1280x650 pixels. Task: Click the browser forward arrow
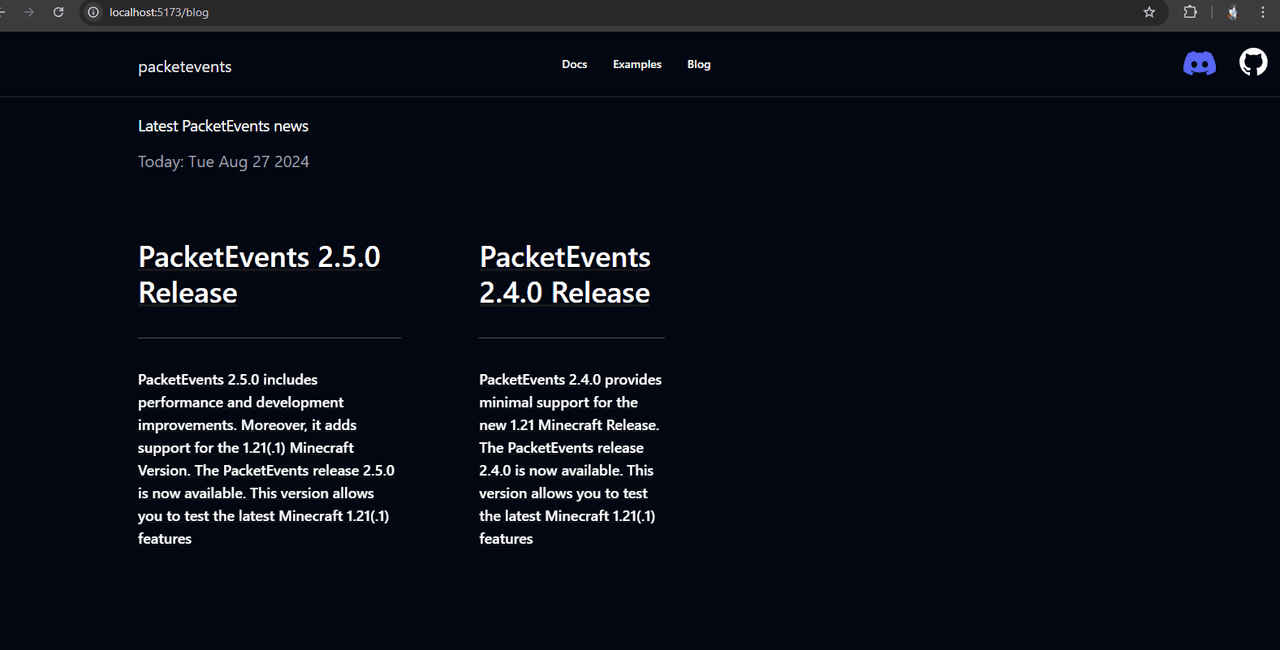(29, 12)
